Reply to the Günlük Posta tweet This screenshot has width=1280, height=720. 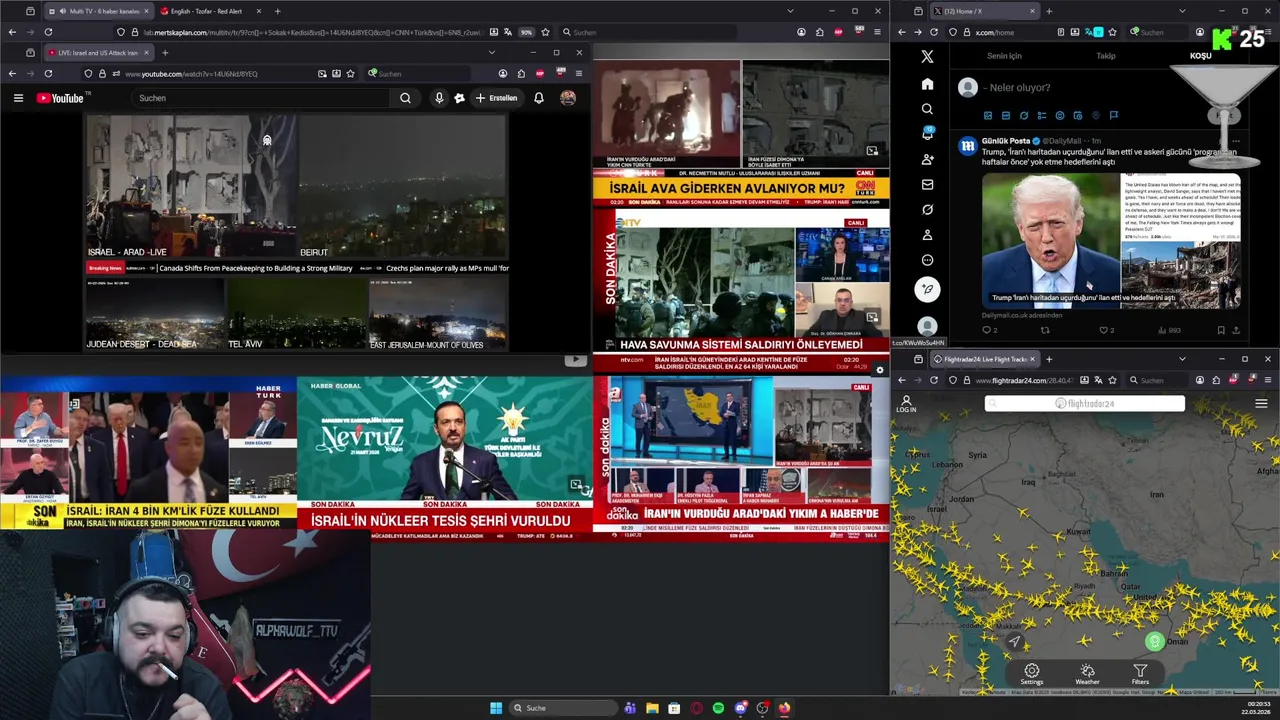tap(988, 330)
